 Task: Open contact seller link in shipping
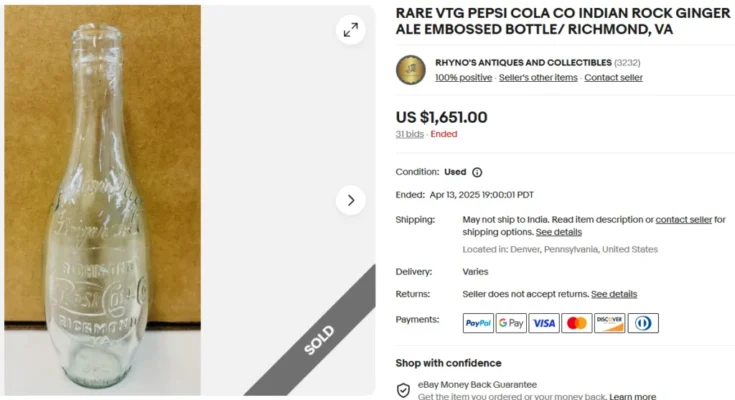(x=683, y=219)
